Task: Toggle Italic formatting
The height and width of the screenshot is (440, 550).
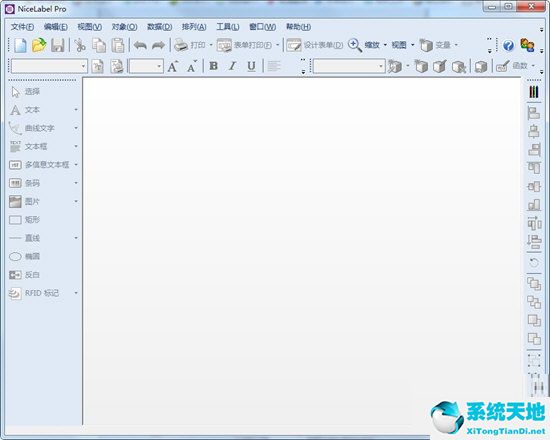Action: [232, 66]
